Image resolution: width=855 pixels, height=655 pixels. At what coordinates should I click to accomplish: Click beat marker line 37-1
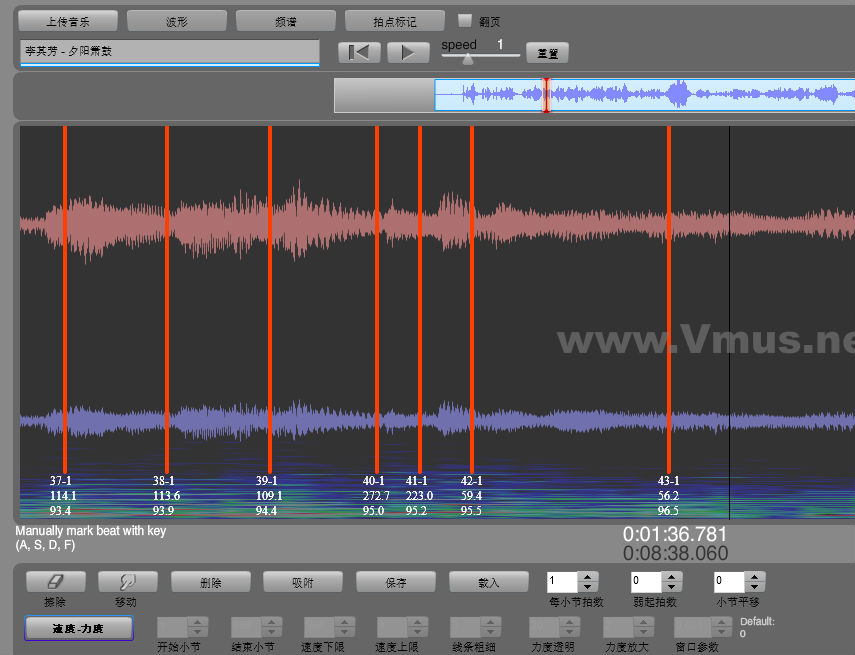coord(65,300)
